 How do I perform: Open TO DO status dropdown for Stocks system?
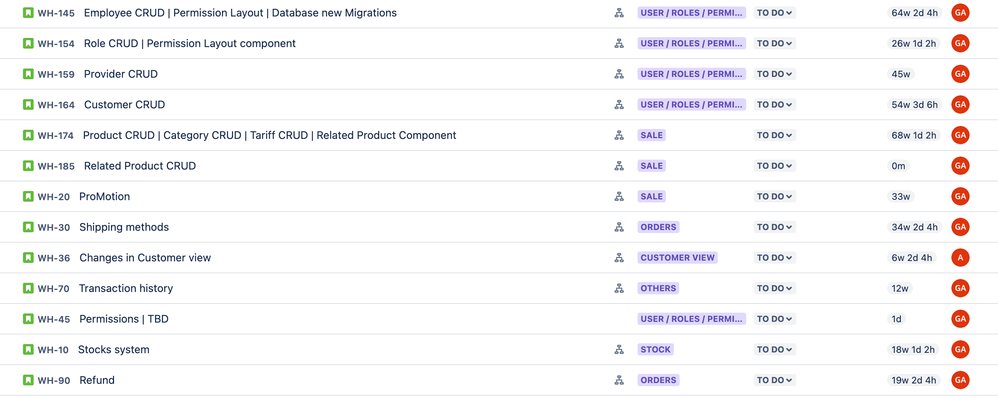[775, 349]
